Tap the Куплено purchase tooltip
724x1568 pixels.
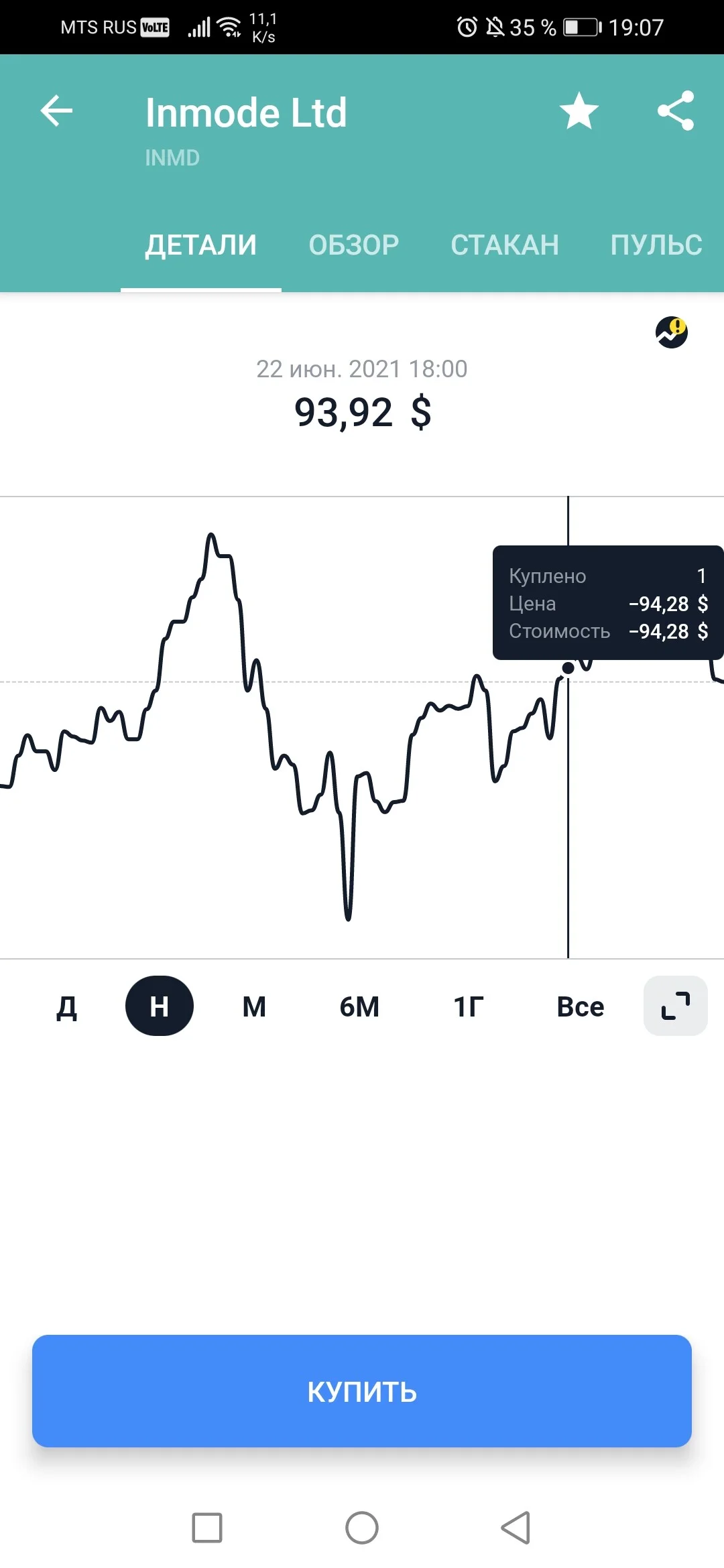(x=608, y=603)
